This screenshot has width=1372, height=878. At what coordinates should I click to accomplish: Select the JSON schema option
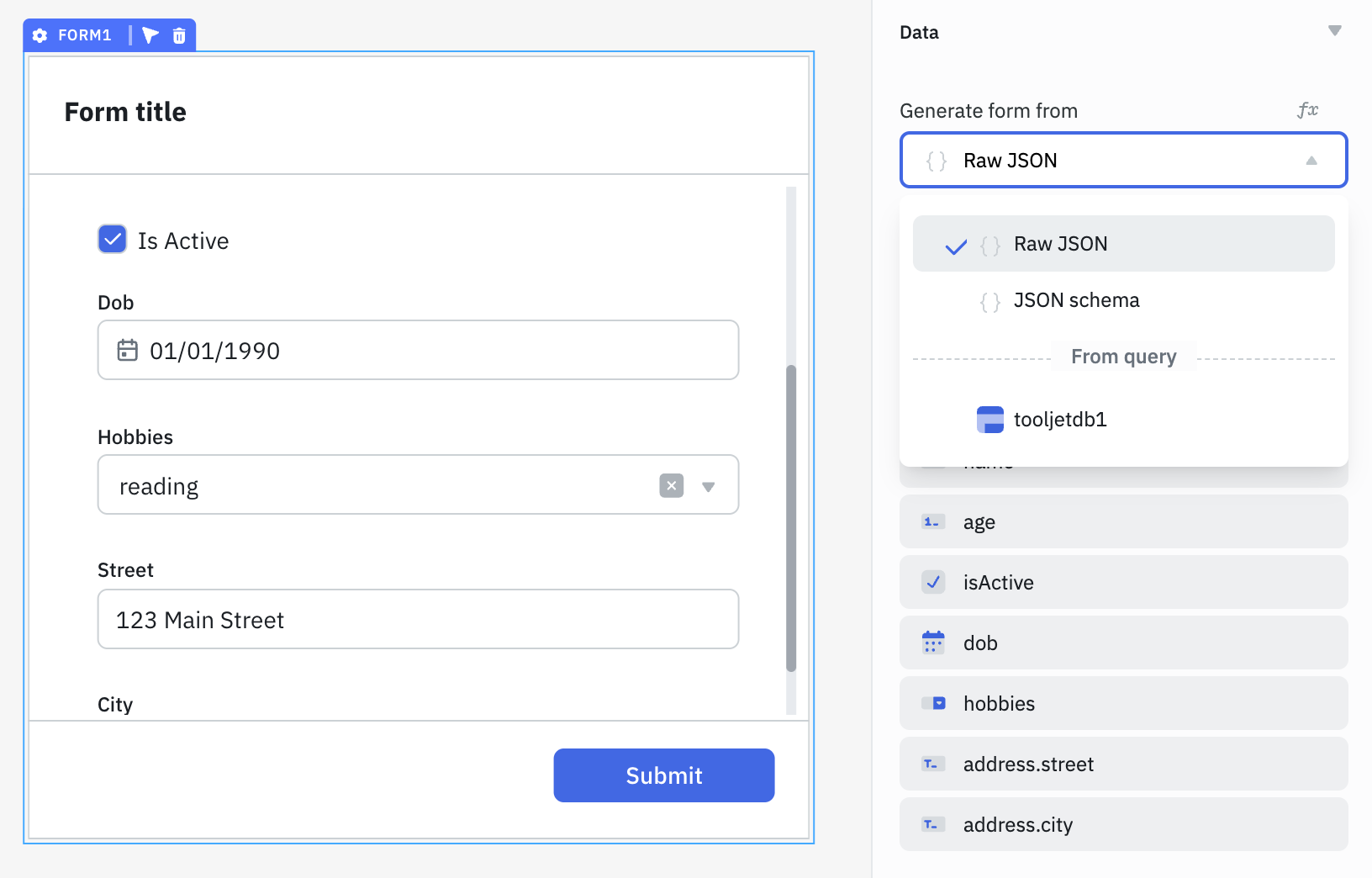click(1077, 300)
